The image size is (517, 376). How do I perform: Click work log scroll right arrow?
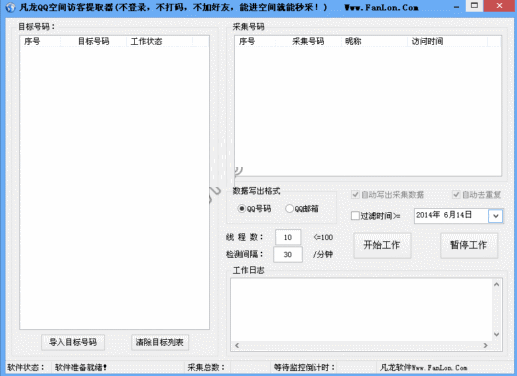[486, 345]
